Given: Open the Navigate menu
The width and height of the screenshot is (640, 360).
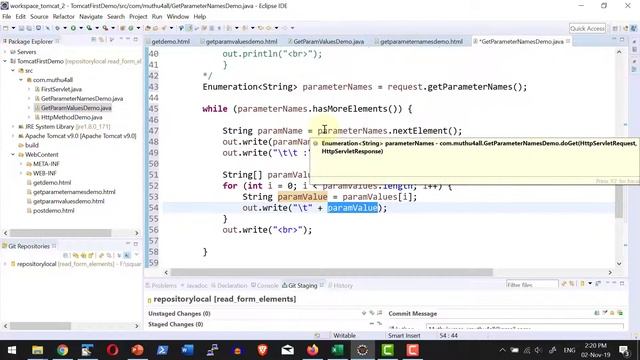Looking at the screenshot, I should [x=91, y=17].
